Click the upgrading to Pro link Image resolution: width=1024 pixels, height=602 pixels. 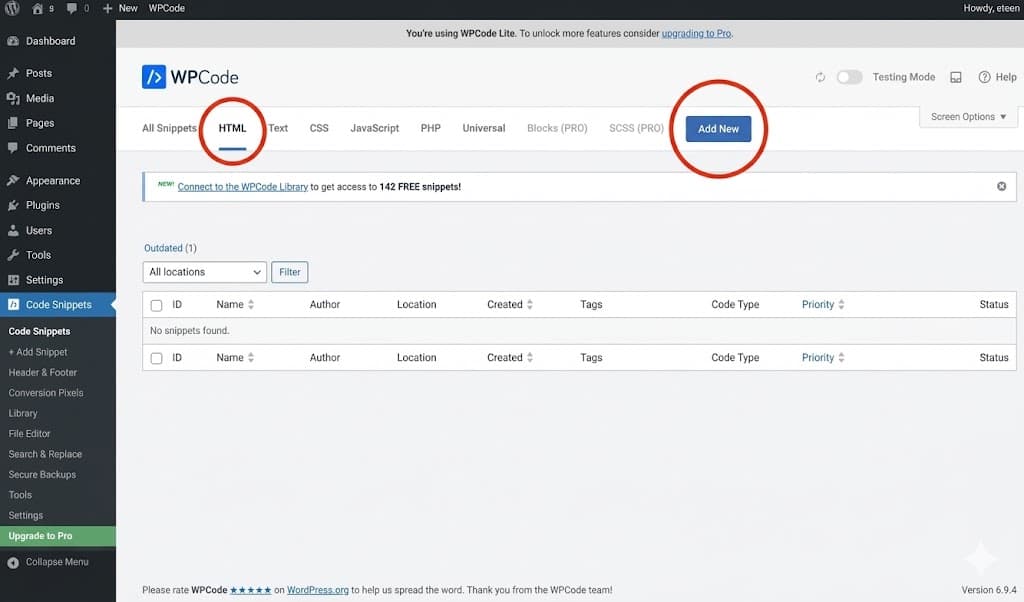point(696,33)
